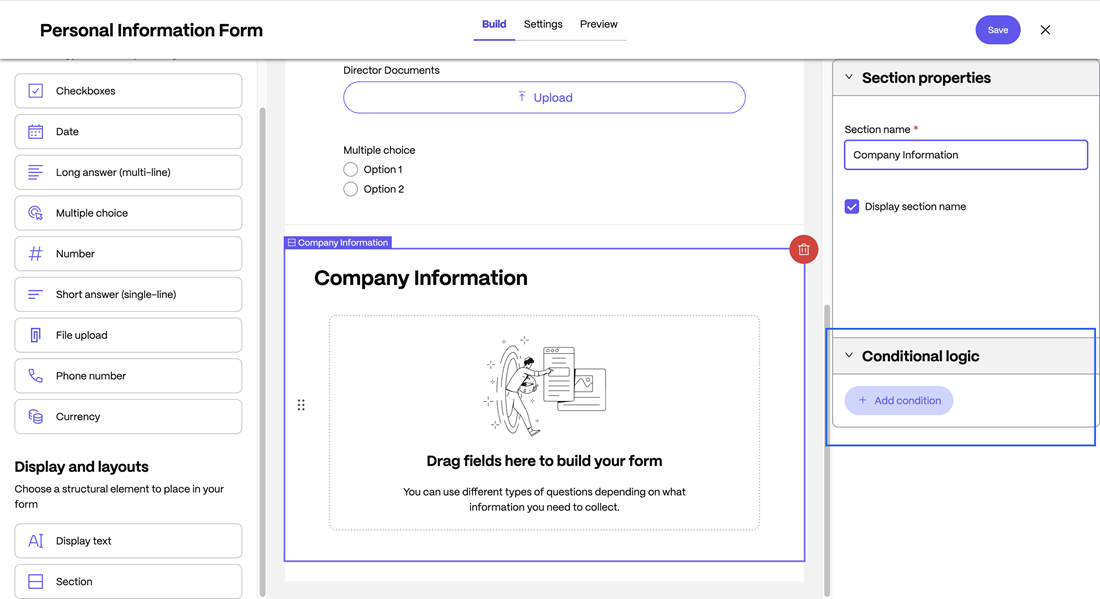Screen dimensions: 1100x599
Task: Collapse the Conditional logic panel
Action: coord(849,356)
